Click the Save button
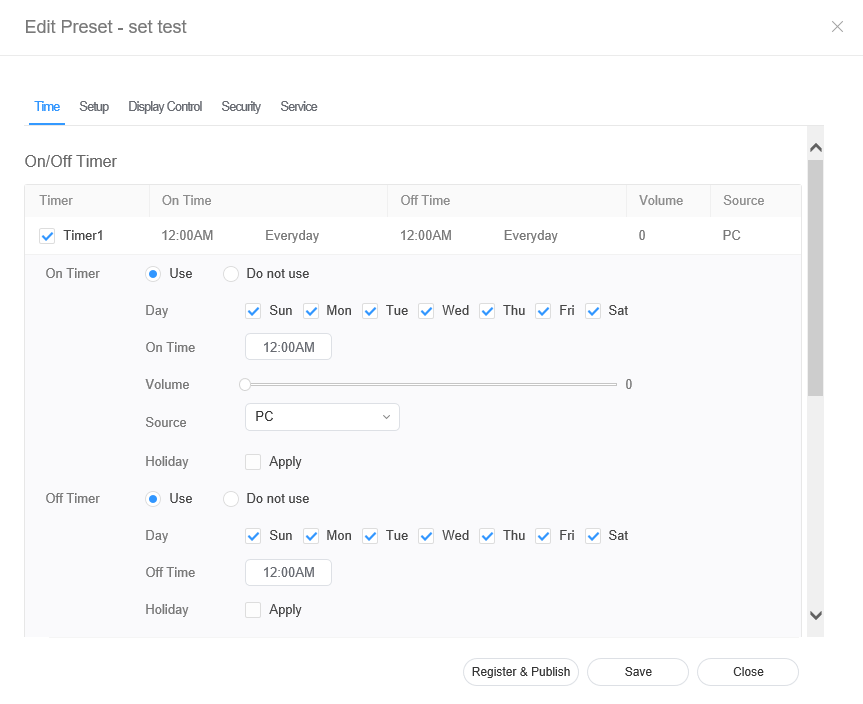The height and width of the screenshot is (704, 863). tap(638, 672)
